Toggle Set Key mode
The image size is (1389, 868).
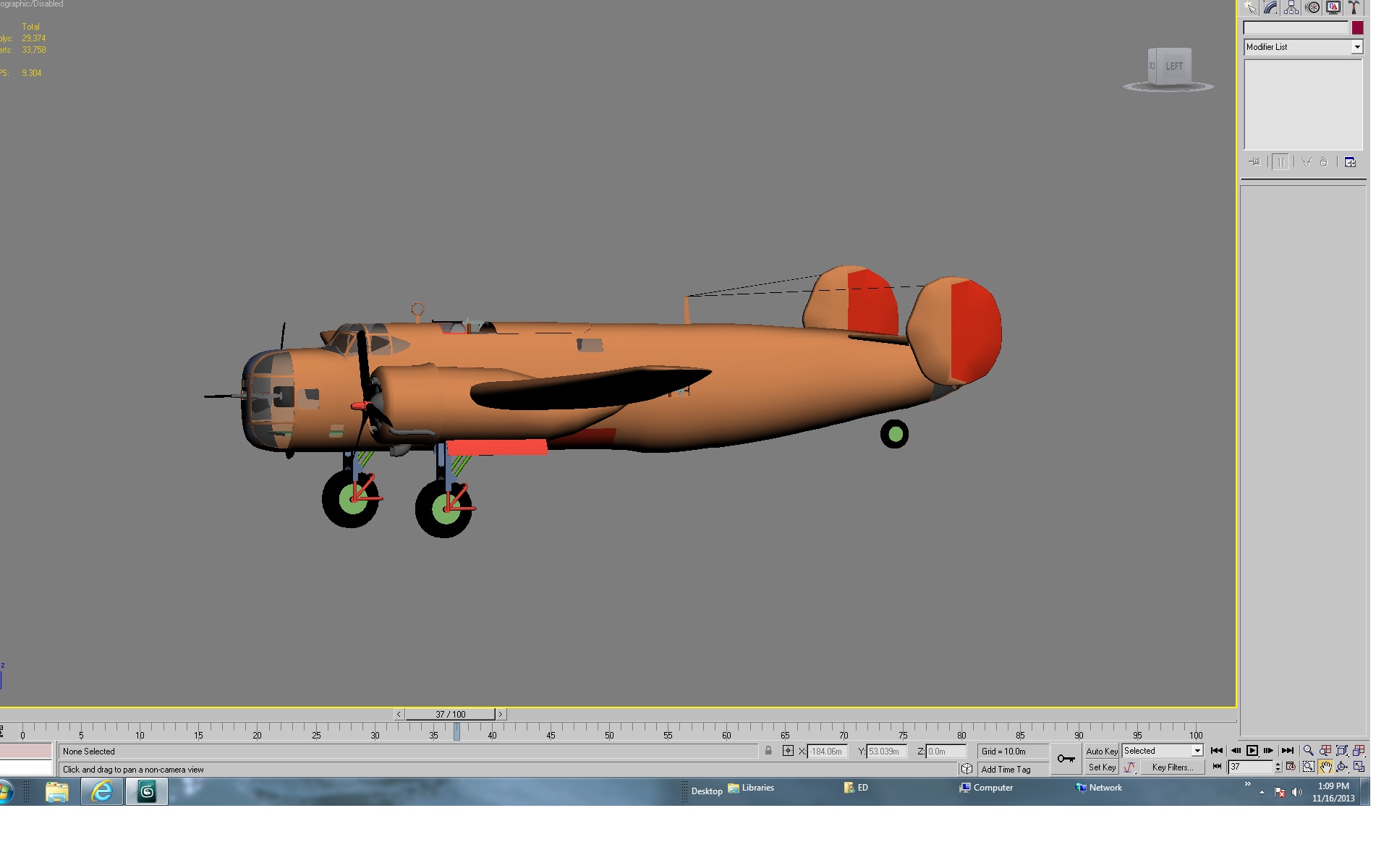tap(1102, 767)
